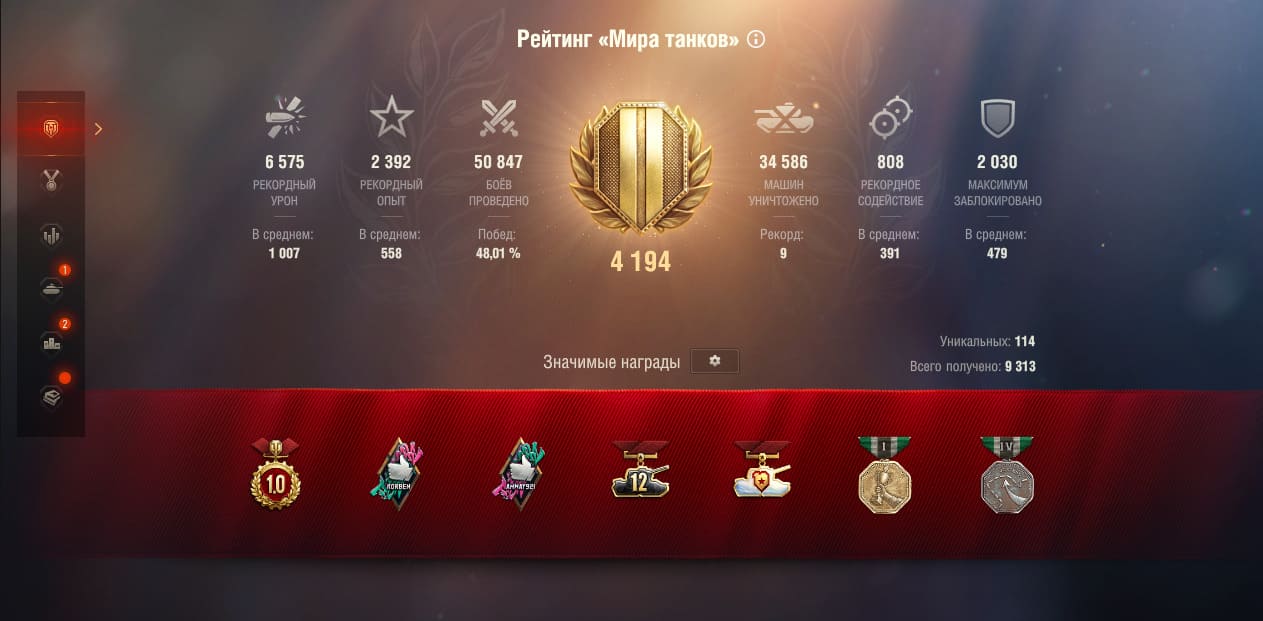Viewport: 1263px width, 621px height.
Task: Select the crossed swords battles icon
Action: click(496, 118)
